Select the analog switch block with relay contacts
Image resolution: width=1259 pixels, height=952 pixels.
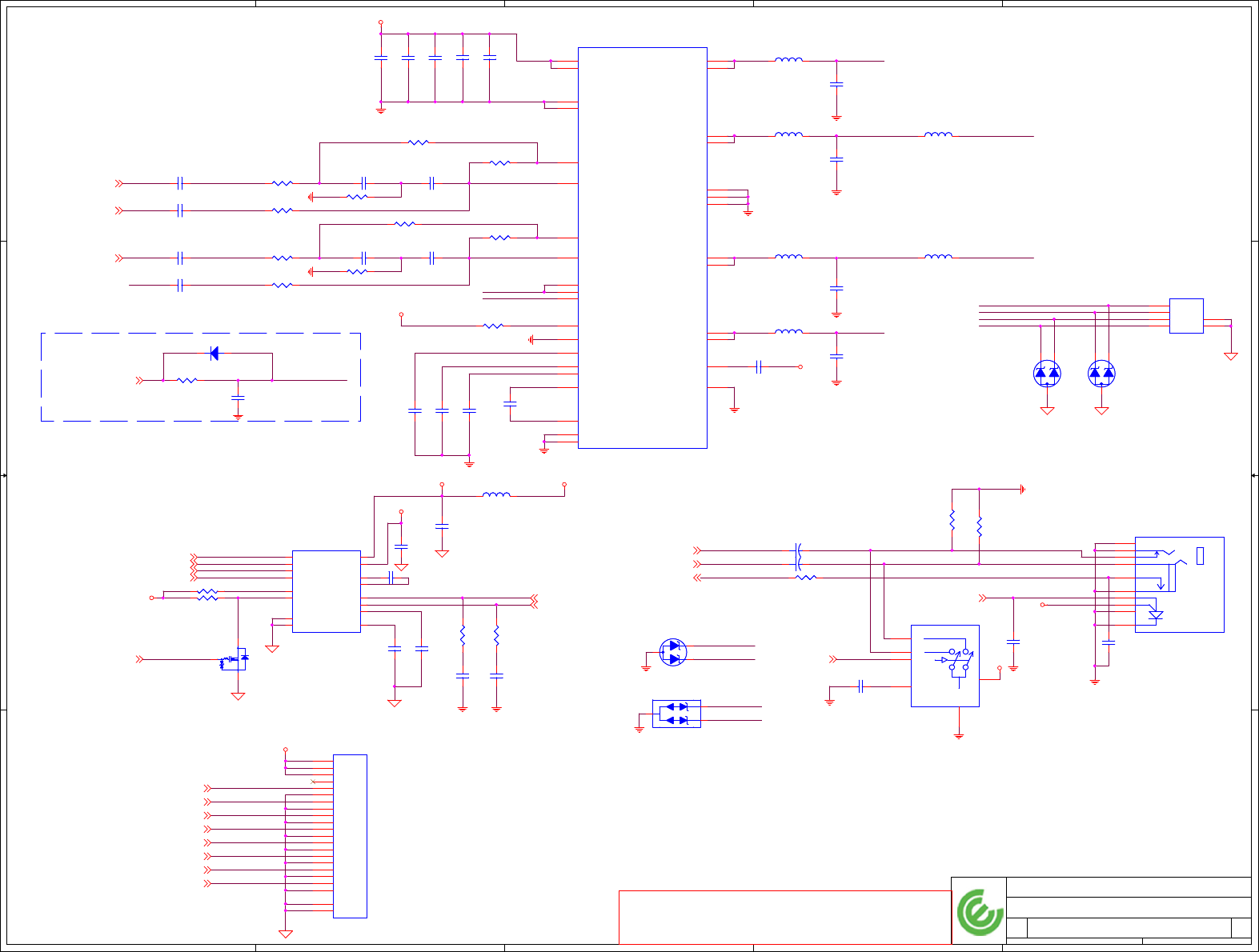pos(945,666)
